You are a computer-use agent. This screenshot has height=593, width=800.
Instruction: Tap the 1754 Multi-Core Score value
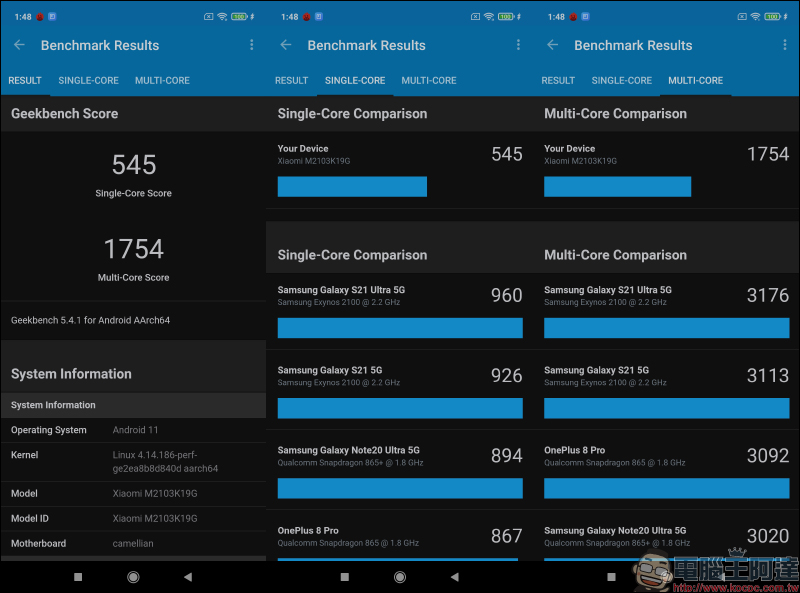(134, 249)
